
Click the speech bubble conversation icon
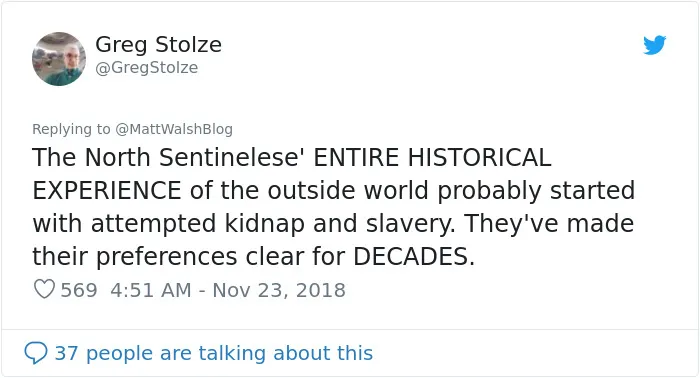(x=36, y=353)
